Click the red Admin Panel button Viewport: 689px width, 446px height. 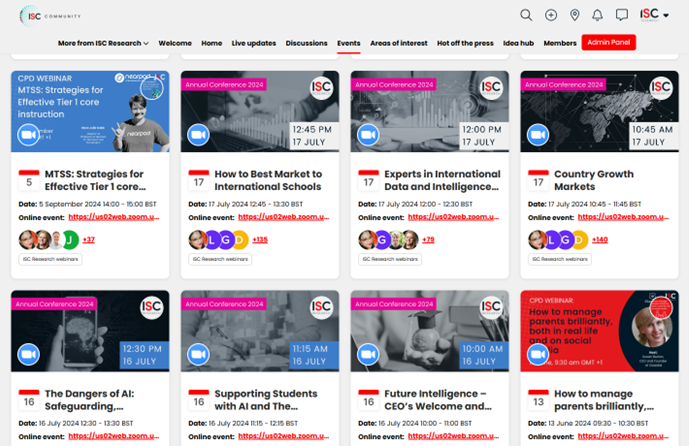[609, 43]
